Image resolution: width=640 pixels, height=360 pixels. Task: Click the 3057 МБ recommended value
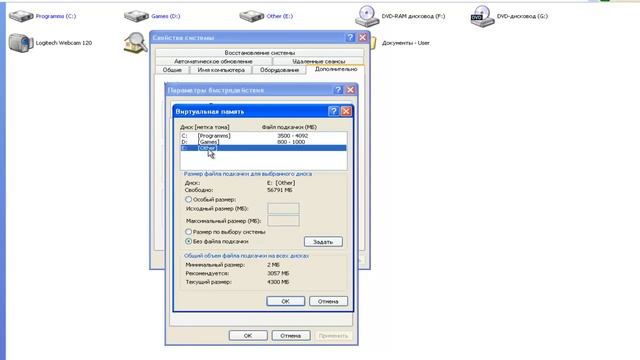278,273
